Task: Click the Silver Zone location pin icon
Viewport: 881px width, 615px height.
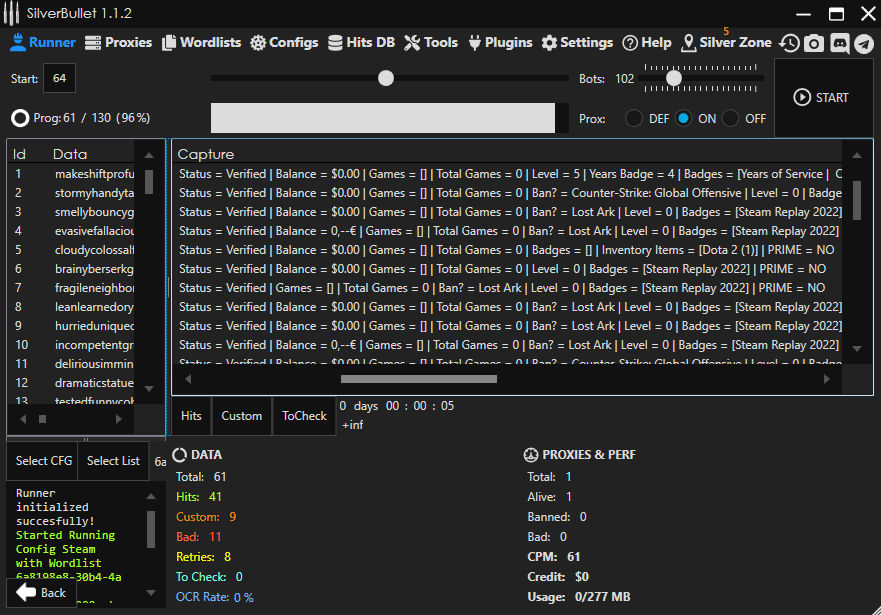Action: coord(688,43)
